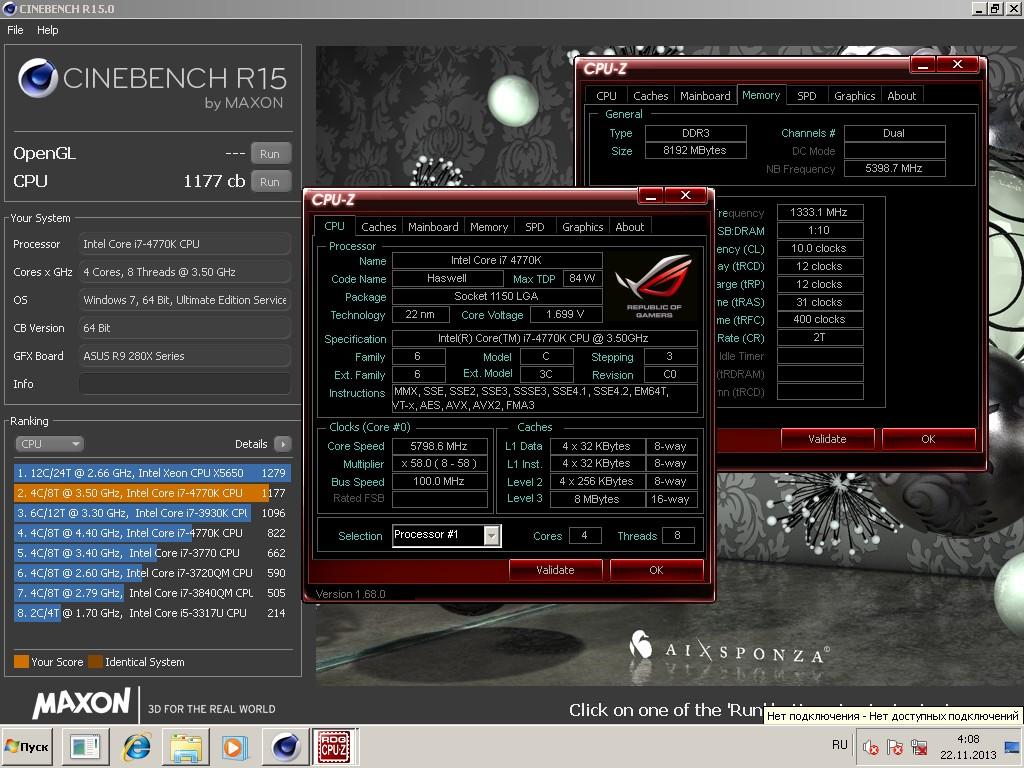The height and width of the screenshot is (768, 1024).
Task: Click memory size value 8192 MBytes
Action: (695, 150)
